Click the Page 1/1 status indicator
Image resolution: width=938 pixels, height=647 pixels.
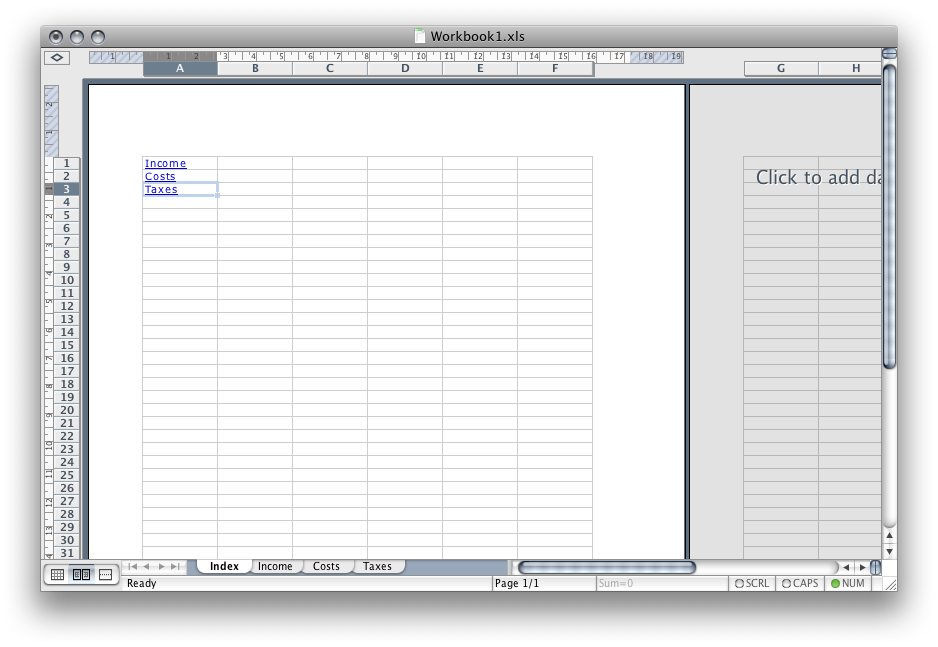coord(543,583)
